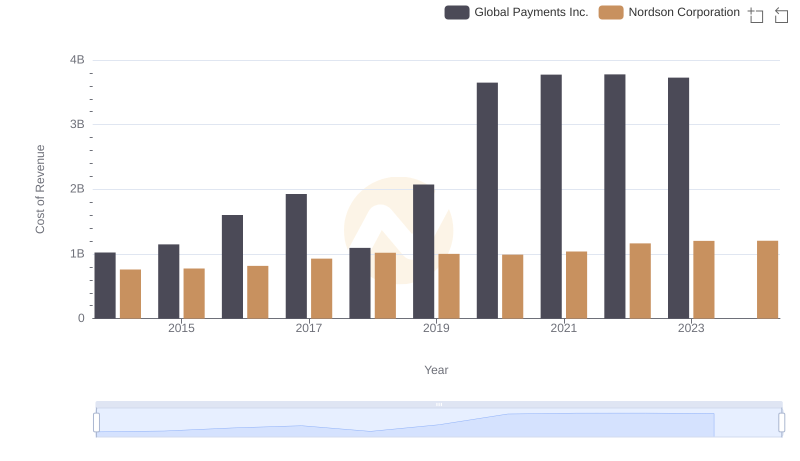Click the right data zoom slider handle

click(781, 423)
